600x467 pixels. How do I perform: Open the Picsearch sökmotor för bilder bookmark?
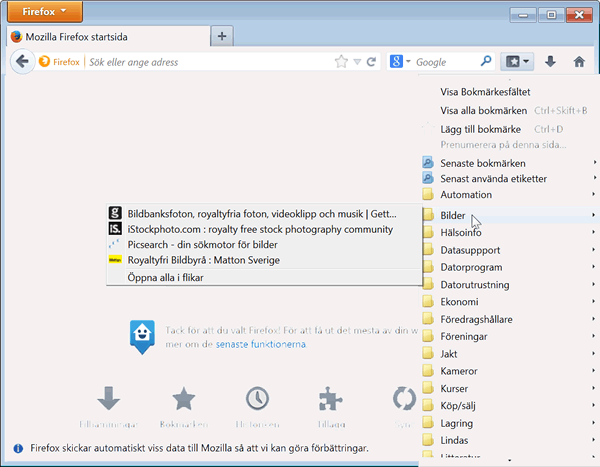click(264, 244)
